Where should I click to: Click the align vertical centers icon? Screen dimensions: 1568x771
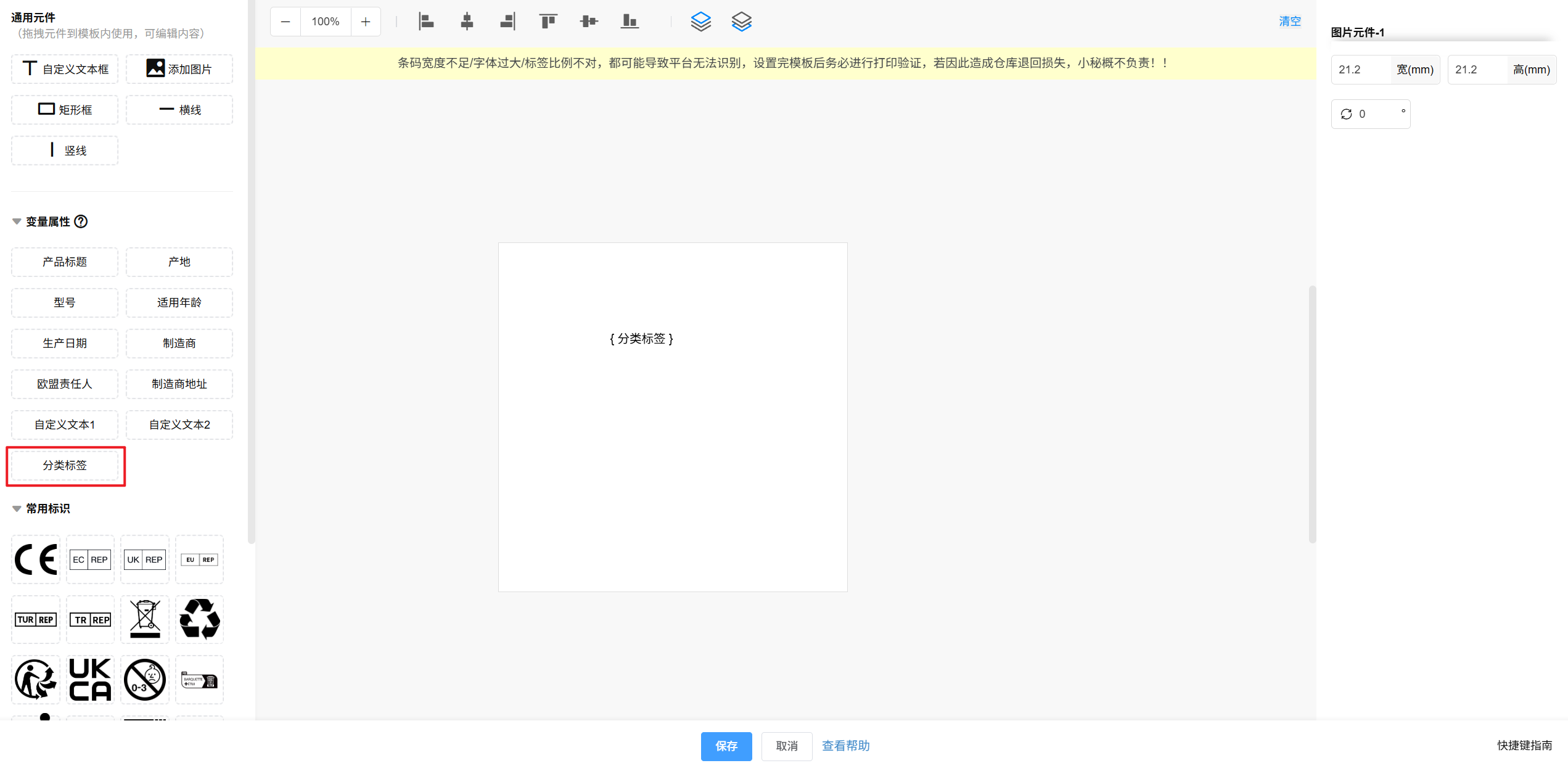point(589,22)
